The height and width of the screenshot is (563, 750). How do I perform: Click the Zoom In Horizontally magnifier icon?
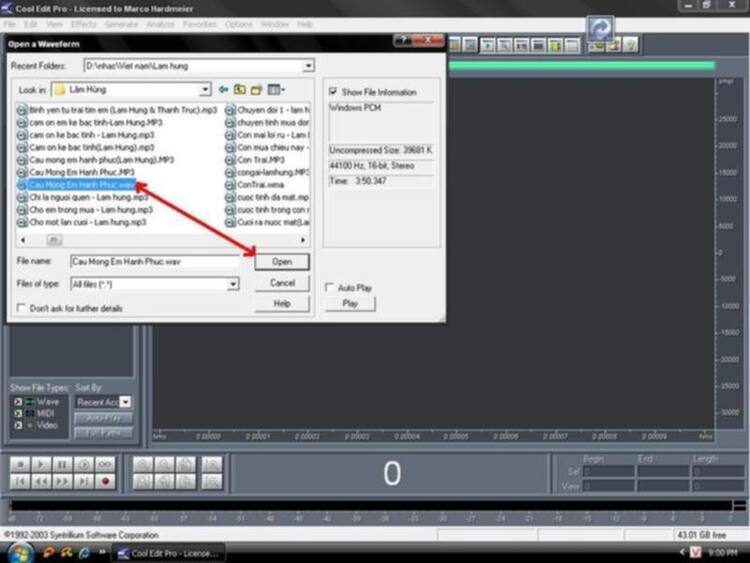143,464
